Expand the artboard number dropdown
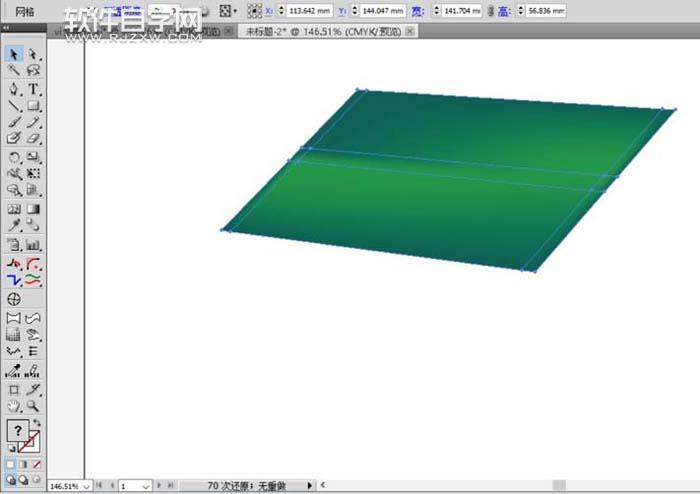This screenshot has width=700, height=494. click(147, 486)
